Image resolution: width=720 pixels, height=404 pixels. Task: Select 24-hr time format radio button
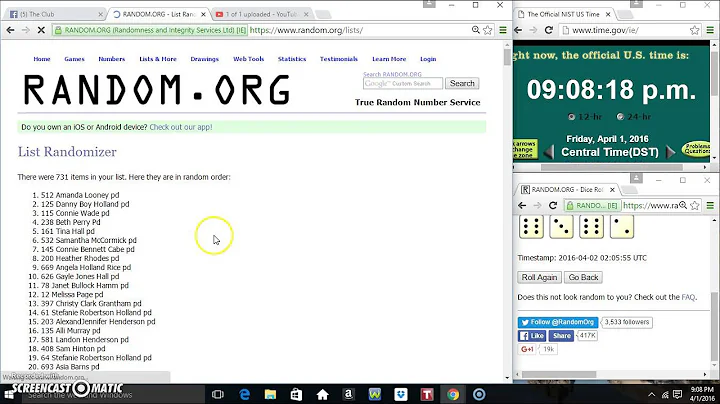coord(620,117)
